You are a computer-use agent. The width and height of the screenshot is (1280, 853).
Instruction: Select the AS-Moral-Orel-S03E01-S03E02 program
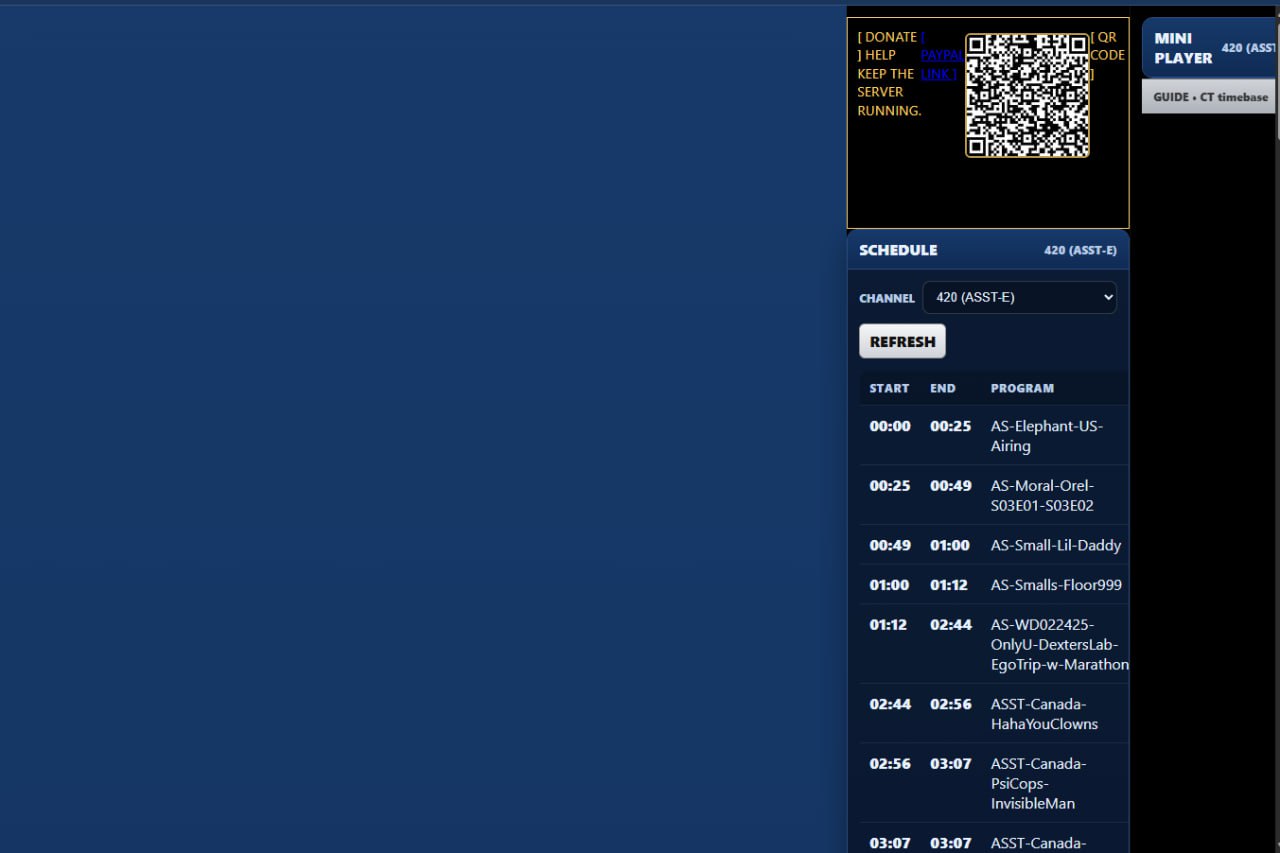pos(1042,495)
